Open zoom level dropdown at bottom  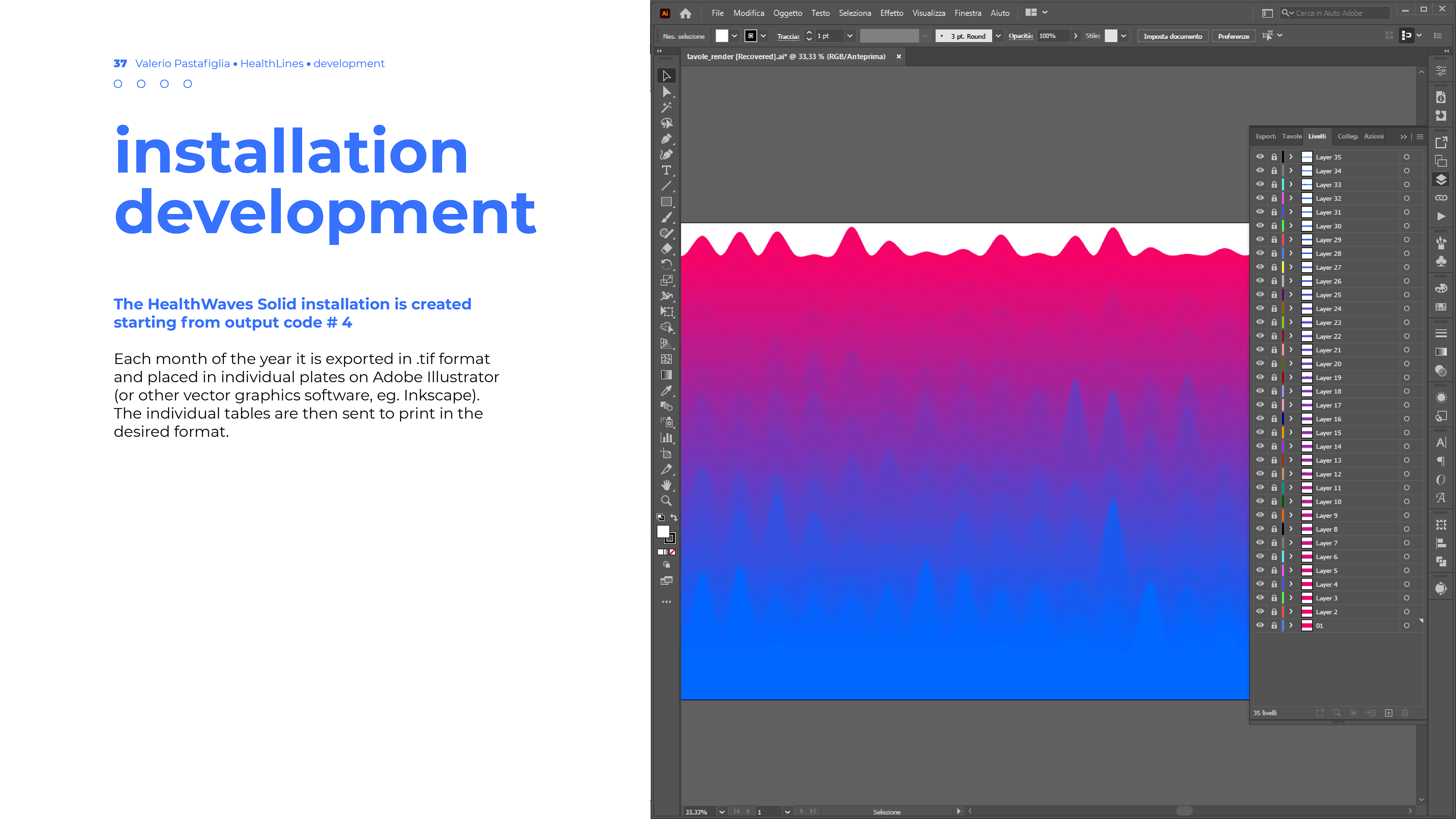pos(722,812)
